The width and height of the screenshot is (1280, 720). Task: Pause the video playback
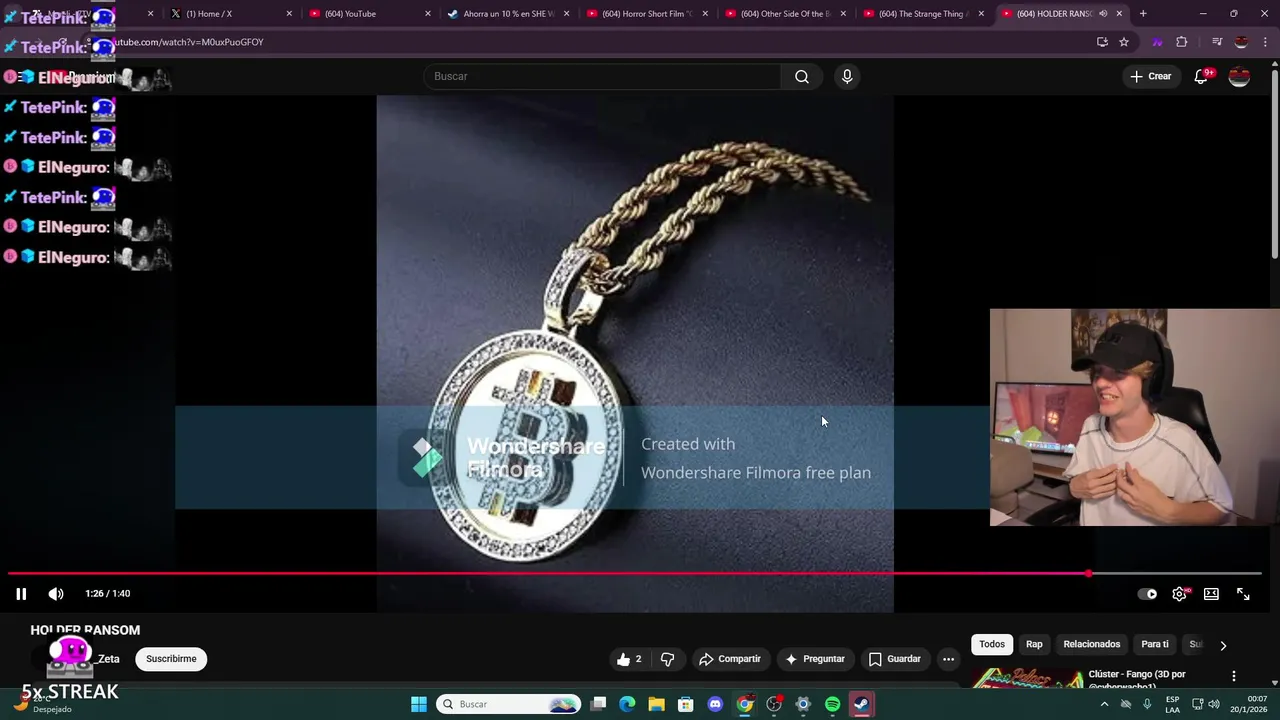point(21,594)
